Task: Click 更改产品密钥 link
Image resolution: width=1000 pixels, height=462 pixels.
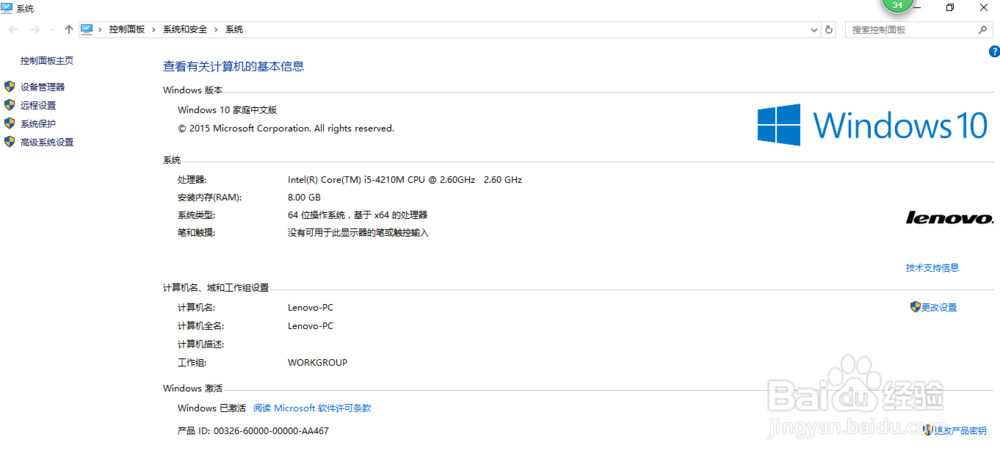Action: click(x=960, y=431)
